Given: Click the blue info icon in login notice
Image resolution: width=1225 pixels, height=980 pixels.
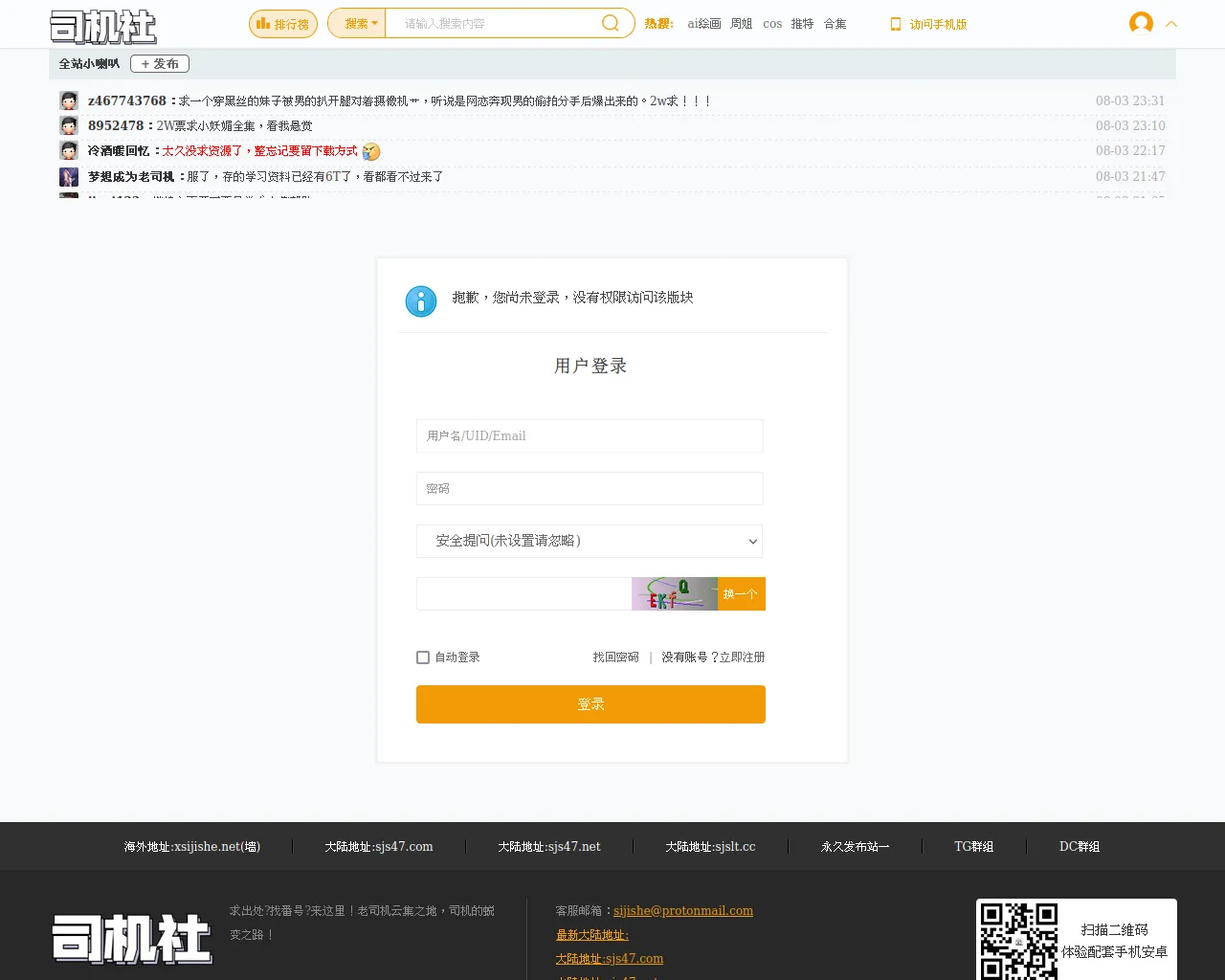Looking at the screenshot, I should tap(421, 301).
